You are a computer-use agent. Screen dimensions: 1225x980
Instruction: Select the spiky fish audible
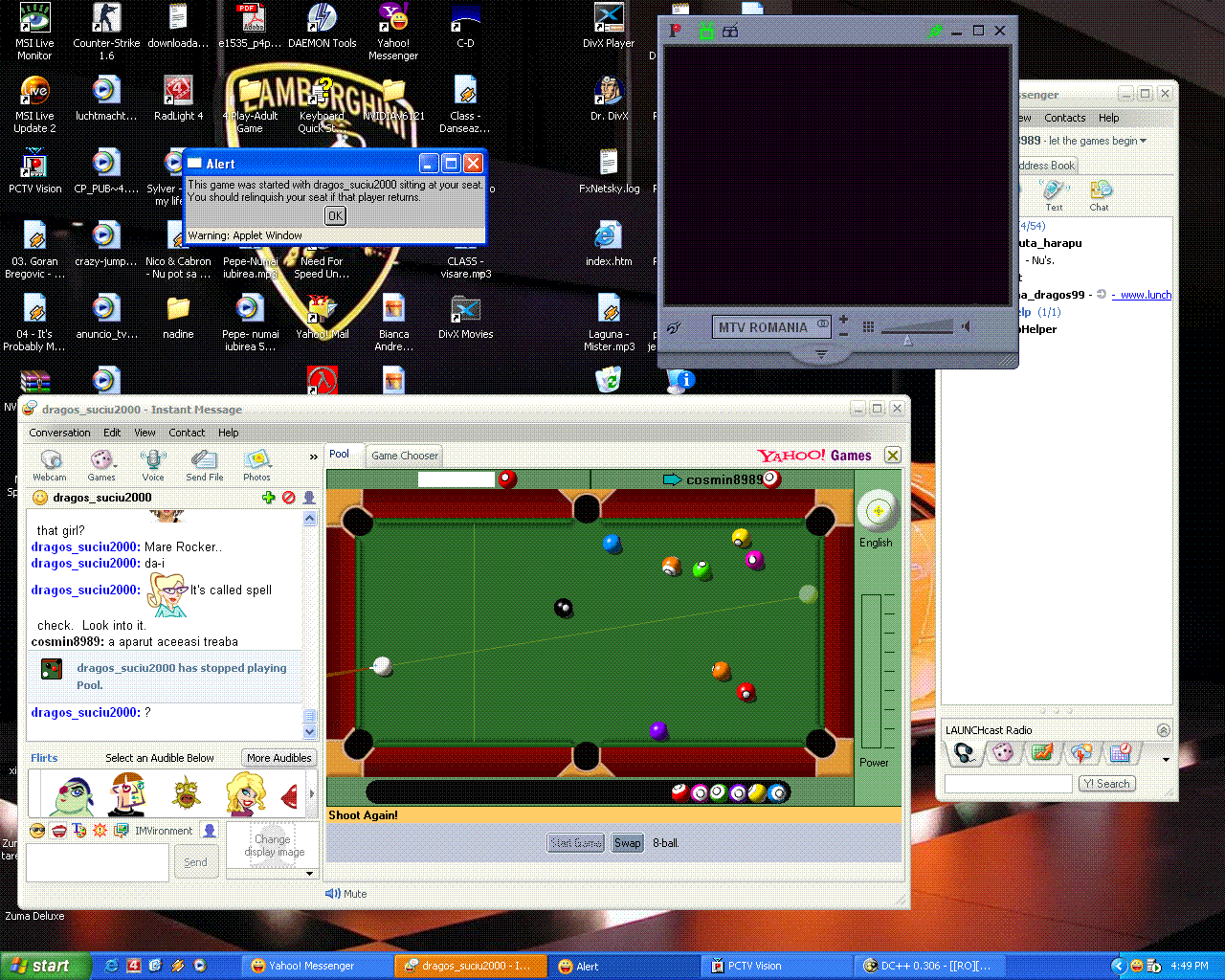[x=188, y=794]
